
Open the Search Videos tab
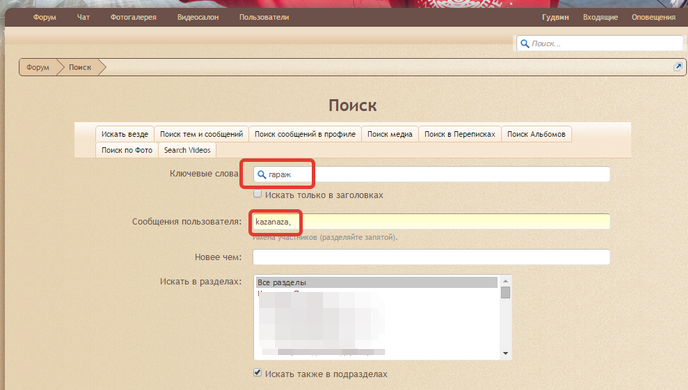pos(187,150)
